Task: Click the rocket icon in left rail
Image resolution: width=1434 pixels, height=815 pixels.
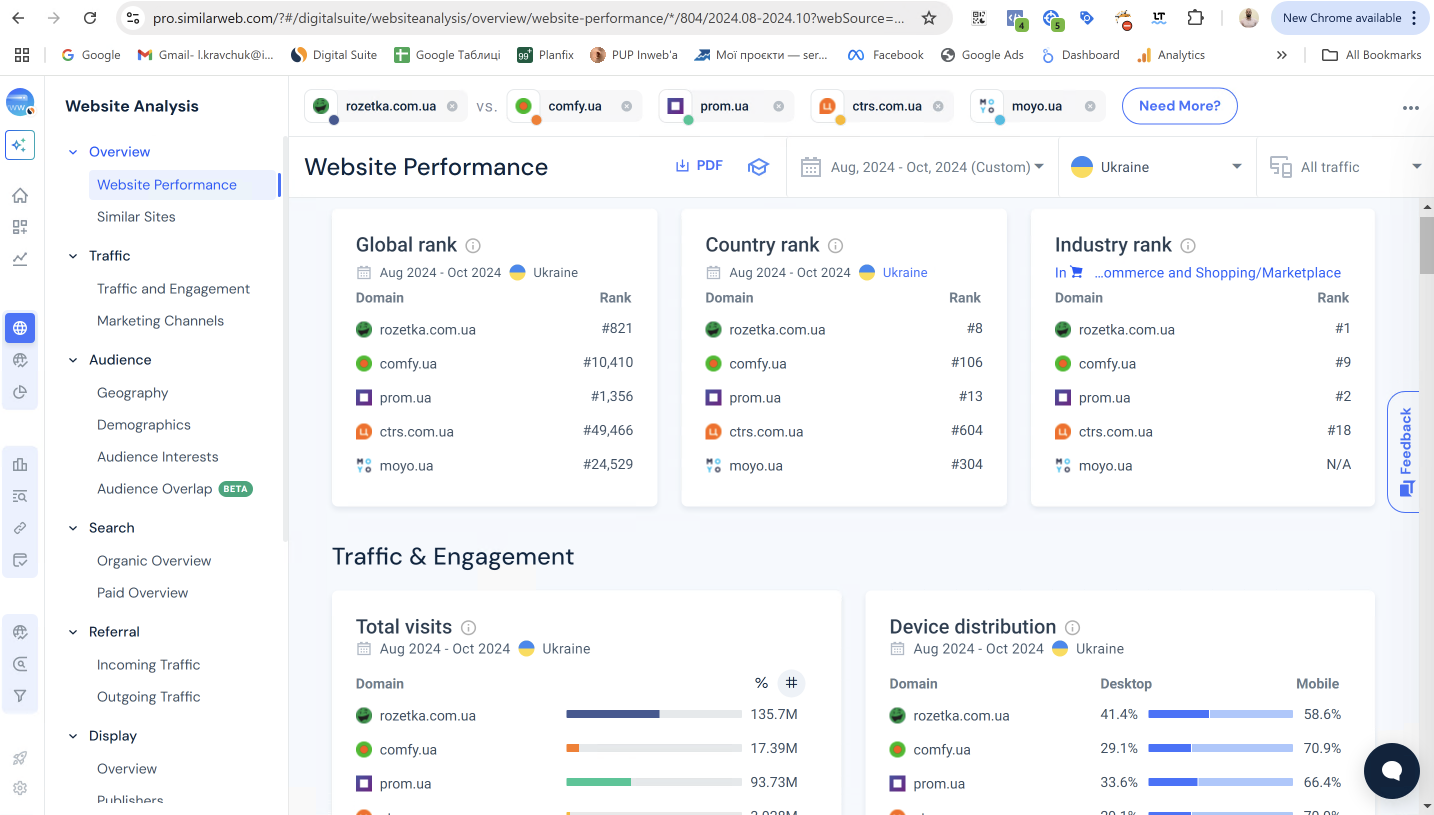Action: pos(20,757)
